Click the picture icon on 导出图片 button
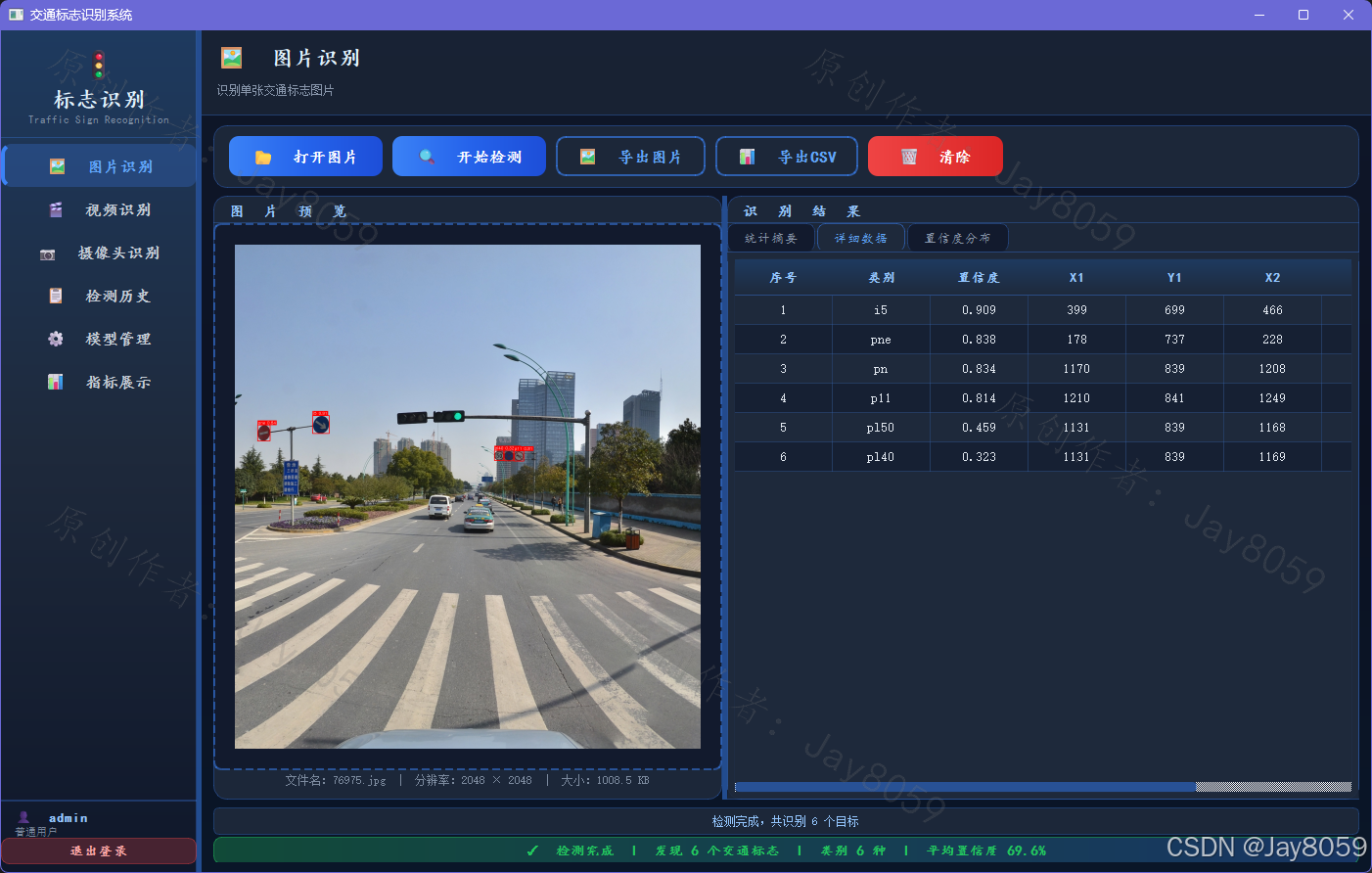Viewport: 1372px width, 873px height. (587, 157)
